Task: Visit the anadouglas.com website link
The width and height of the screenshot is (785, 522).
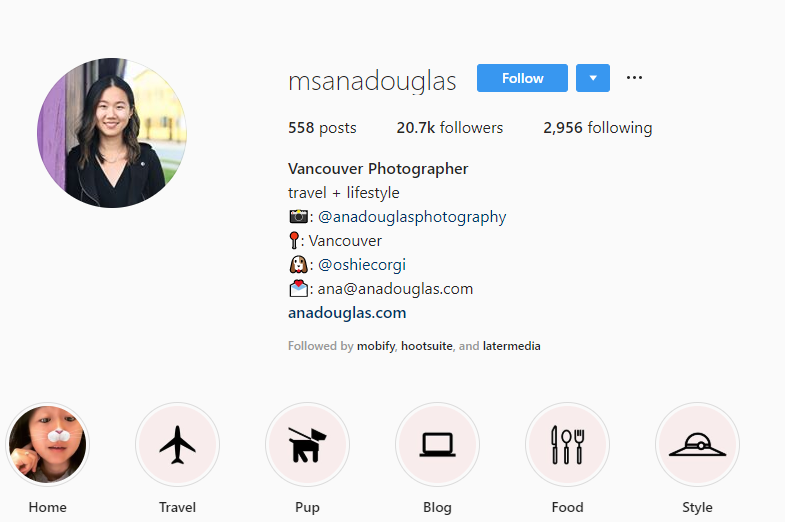Action: click(x=347, y=313)
